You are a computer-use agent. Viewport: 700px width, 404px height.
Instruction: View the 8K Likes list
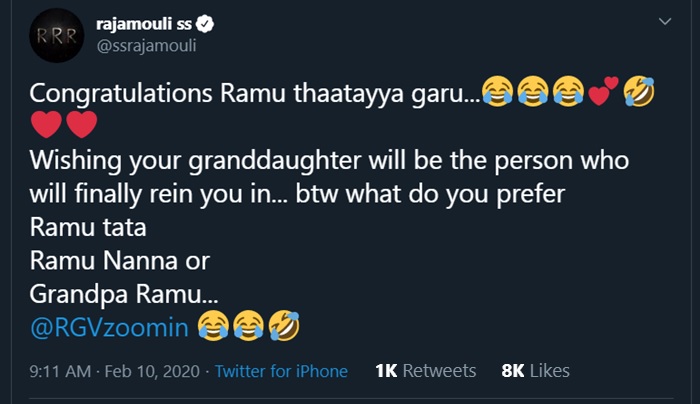click(535, 371)
